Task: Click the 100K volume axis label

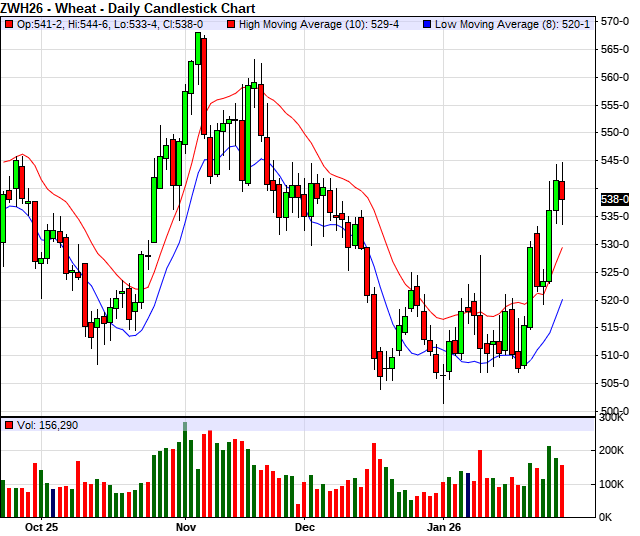Action: pyautogui.click(x=613, y=484)
